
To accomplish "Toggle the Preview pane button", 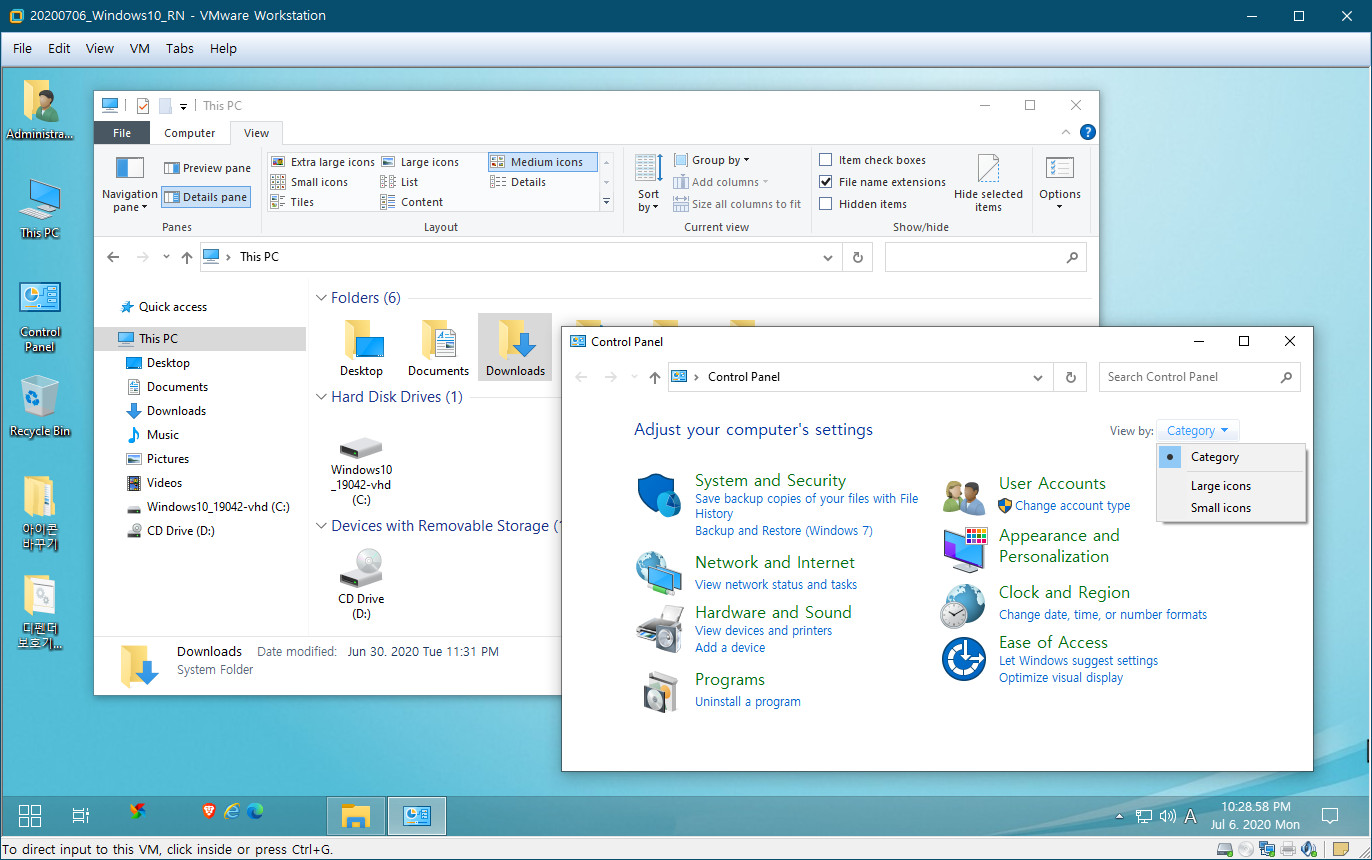I will [207, 168].
